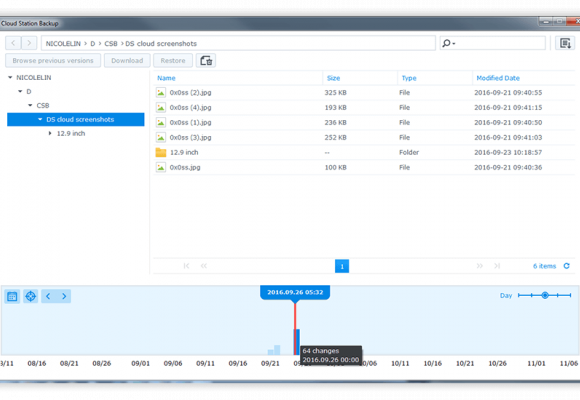Click the Day zoom slider handle
This screenshot has width=580, height=400.
click(x=545, y=295)
